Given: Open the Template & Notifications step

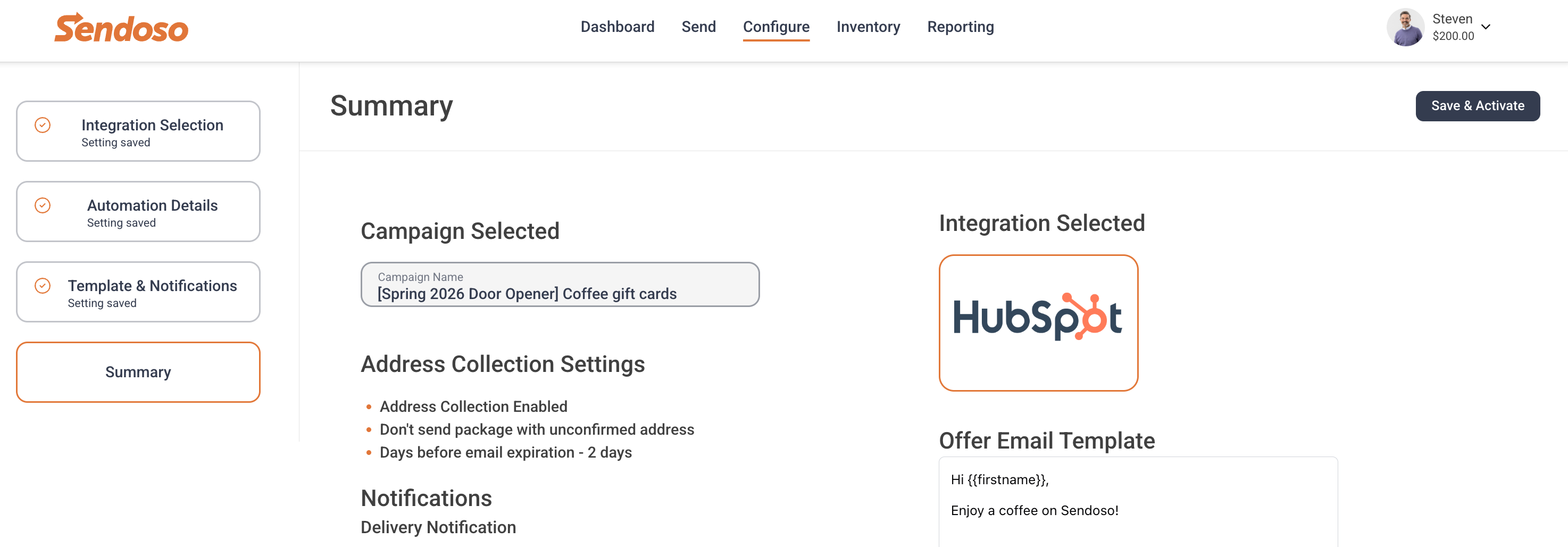Looking at the screenshot, I should 138,292.
